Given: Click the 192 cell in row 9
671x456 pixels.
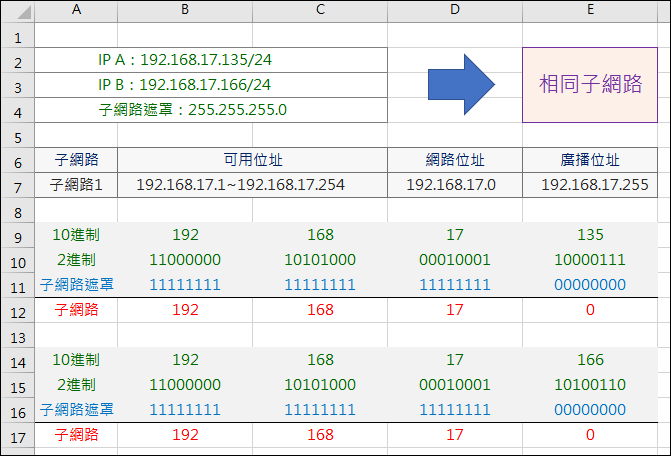Looking at the screenshot, I should coord(185,235).
